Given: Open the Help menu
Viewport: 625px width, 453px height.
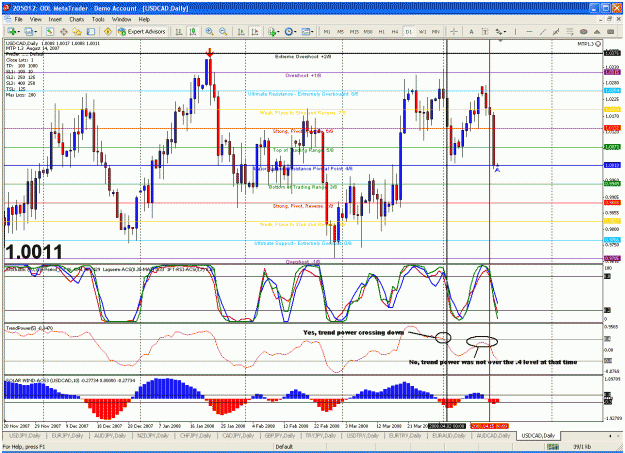Looking at the screenshot, I should click(x=144, y=19).
